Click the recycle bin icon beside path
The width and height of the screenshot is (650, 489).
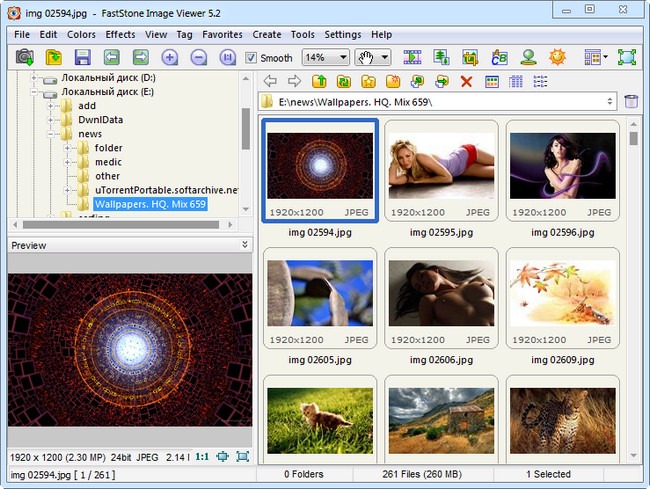[631, 102]
